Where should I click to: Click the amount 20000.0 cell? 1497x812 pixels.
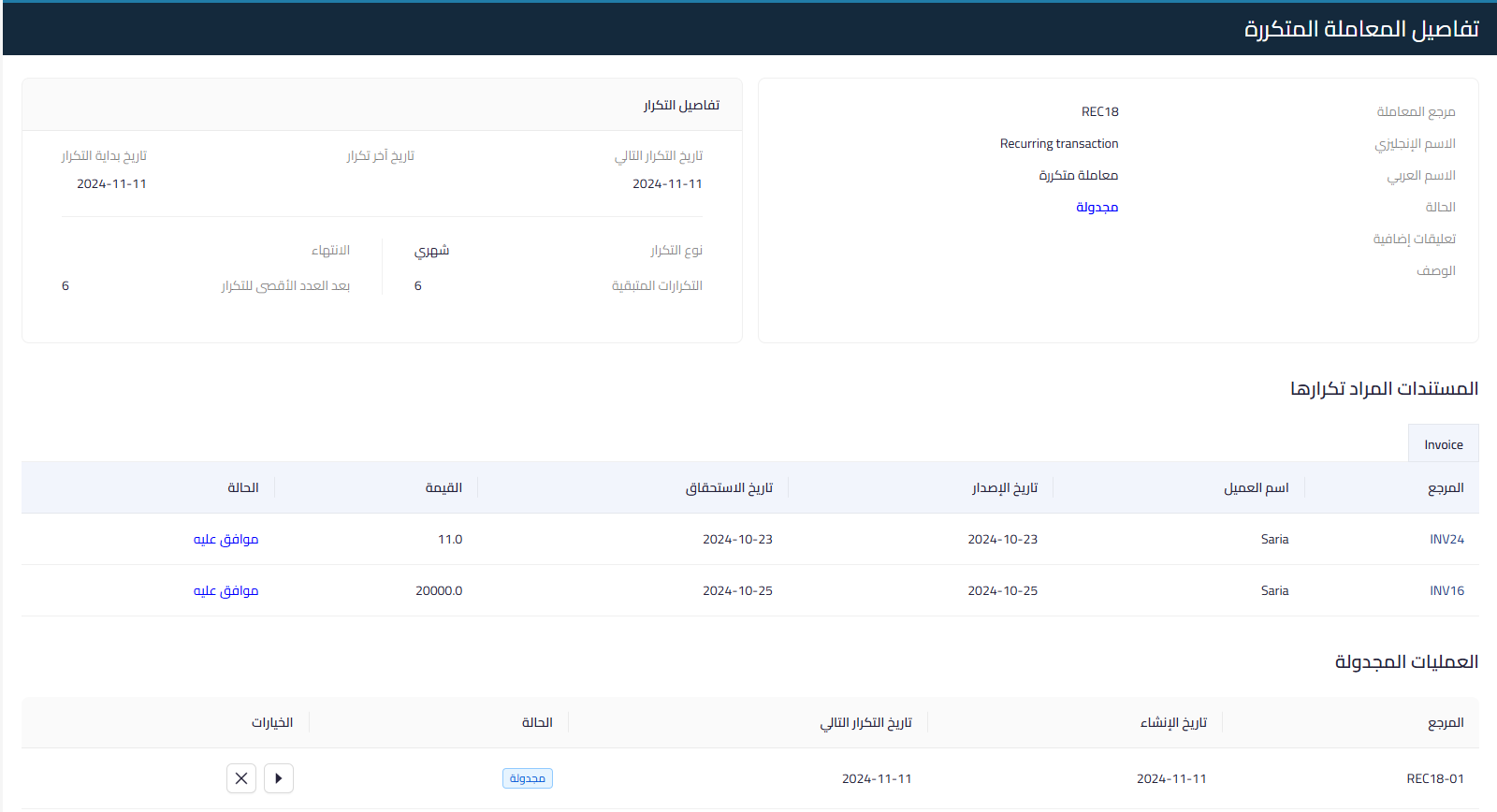pyautogui.click(x=439, y=590)
